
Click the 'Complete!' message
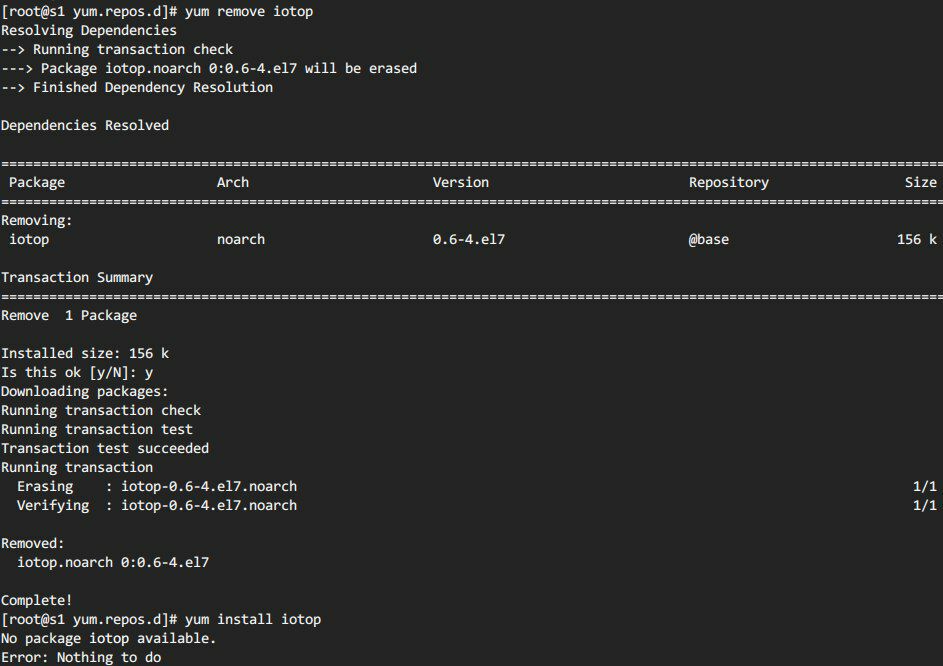(x=37, y=600)
